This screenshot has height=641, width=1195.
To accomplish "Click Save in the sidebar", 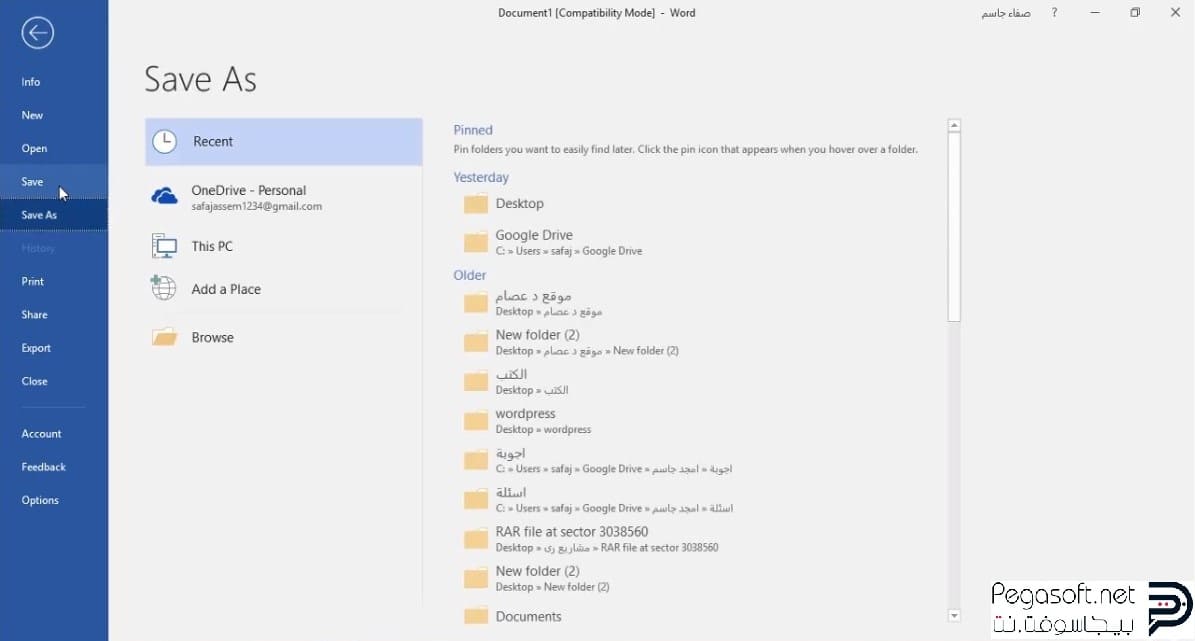I will point(53,181).
